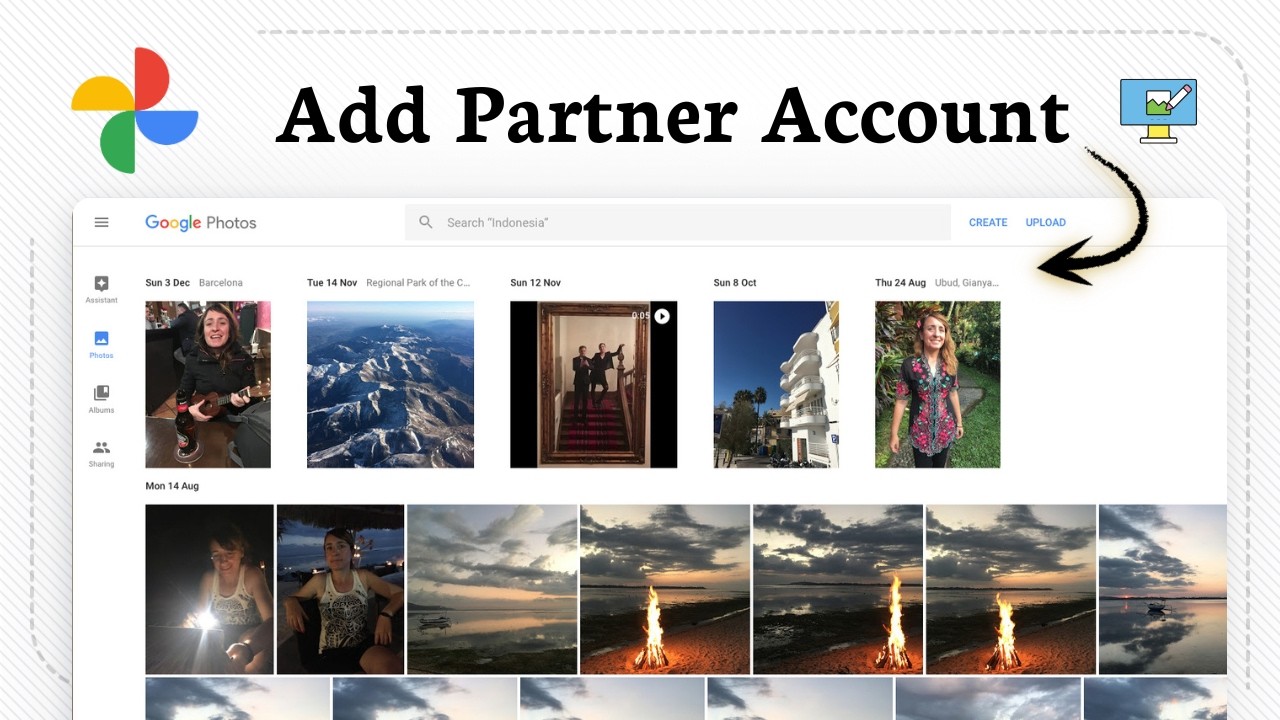Open the woman holding sparkler photo

click(209, 589)
